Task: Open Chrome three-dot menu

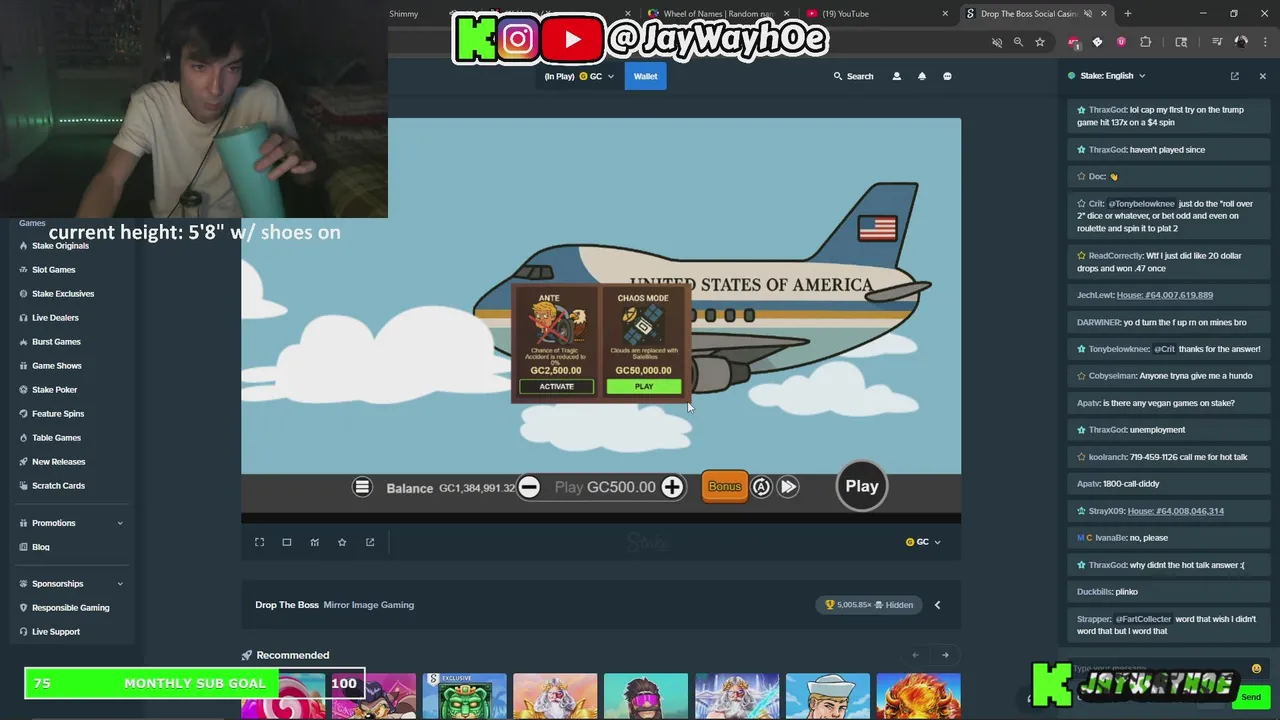Action: click(x=1264, y=42)
